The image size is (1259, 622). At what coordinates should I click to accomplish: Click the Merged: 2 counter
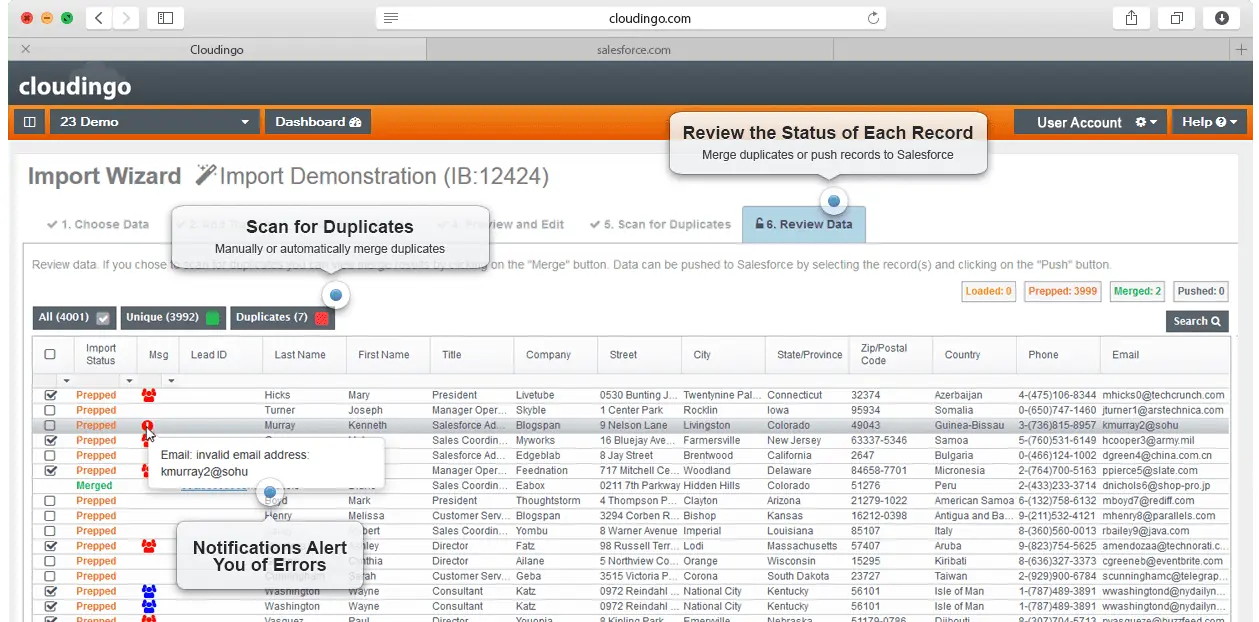[x=1137, y=291]
